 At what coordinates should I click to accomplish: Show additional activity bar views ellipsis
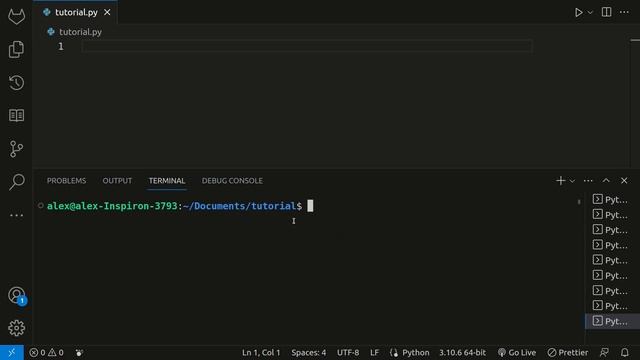(x=16, y=215)
